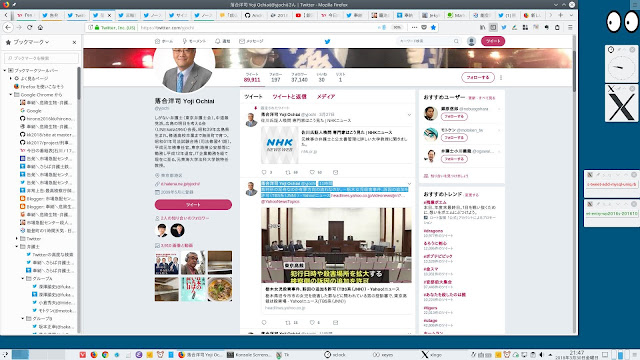Show the Firefox library icon
640x360 pixels.
click(x=482, y=27)
